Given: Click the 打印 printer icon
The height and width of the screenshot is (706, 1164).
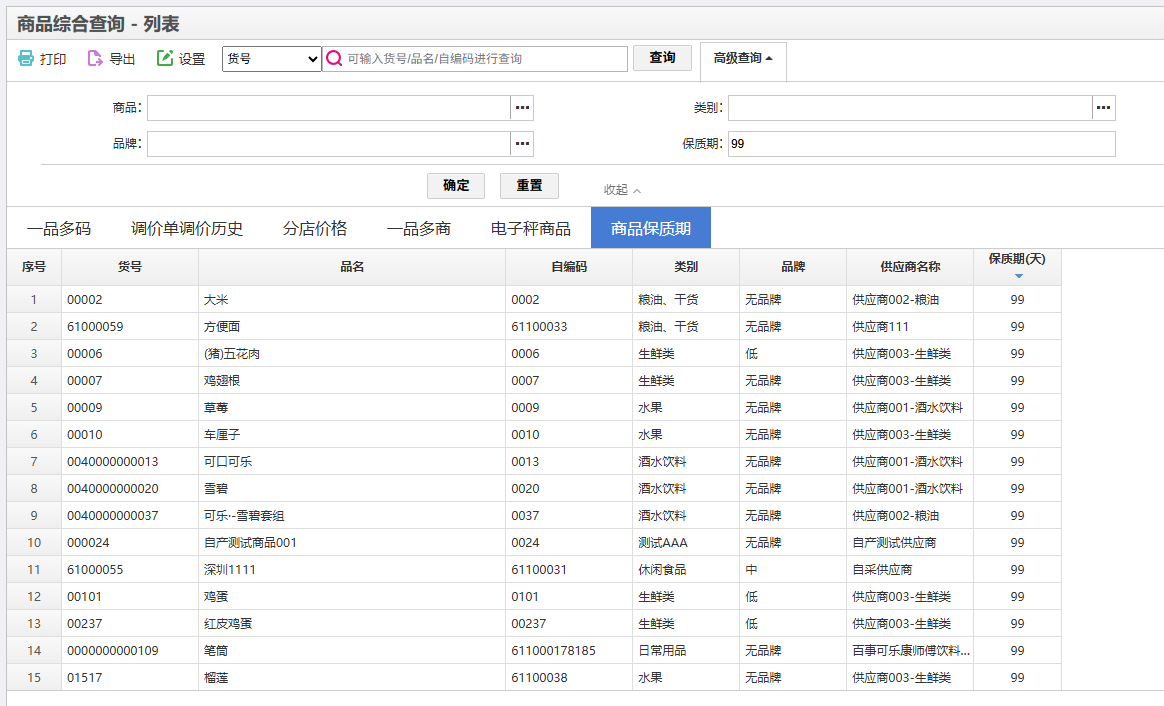Looking at the screenshot, I should coord(26,58).
